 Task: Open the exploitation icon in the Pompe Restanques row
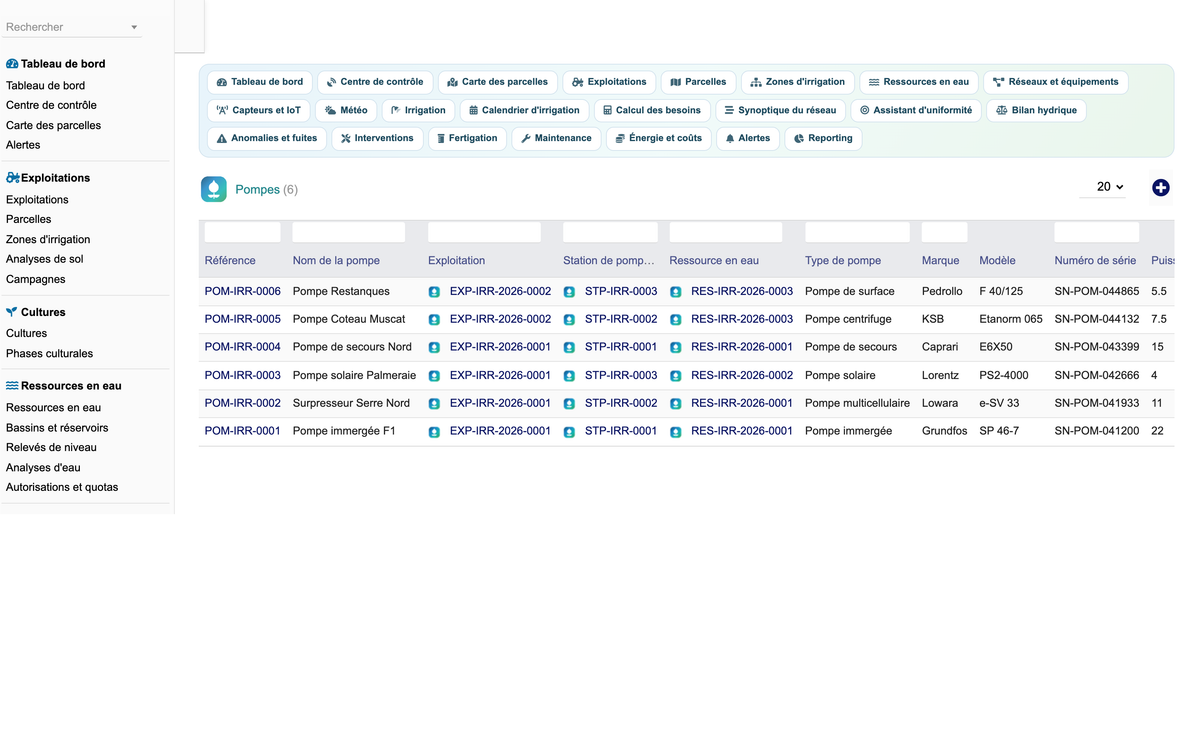tap(434, 292)
